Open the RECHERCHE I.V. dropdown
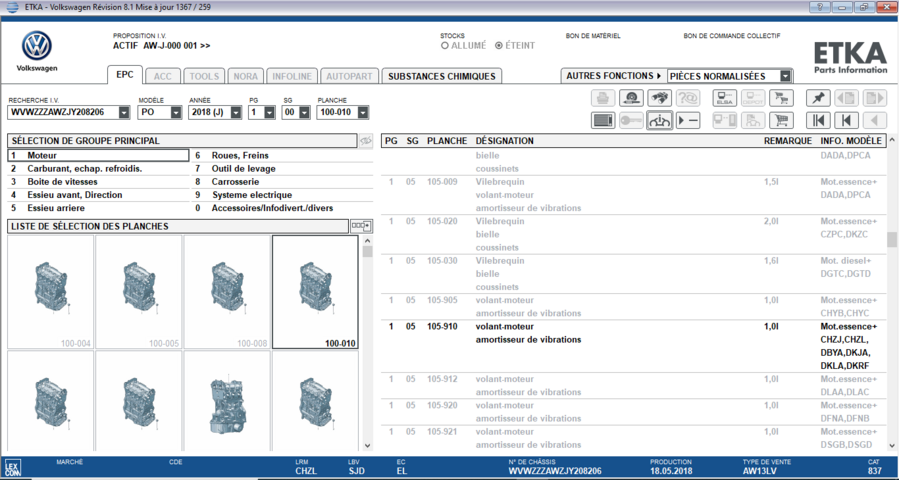The height and width of the screenshot is (480, 899). click(x=124, y=112)
